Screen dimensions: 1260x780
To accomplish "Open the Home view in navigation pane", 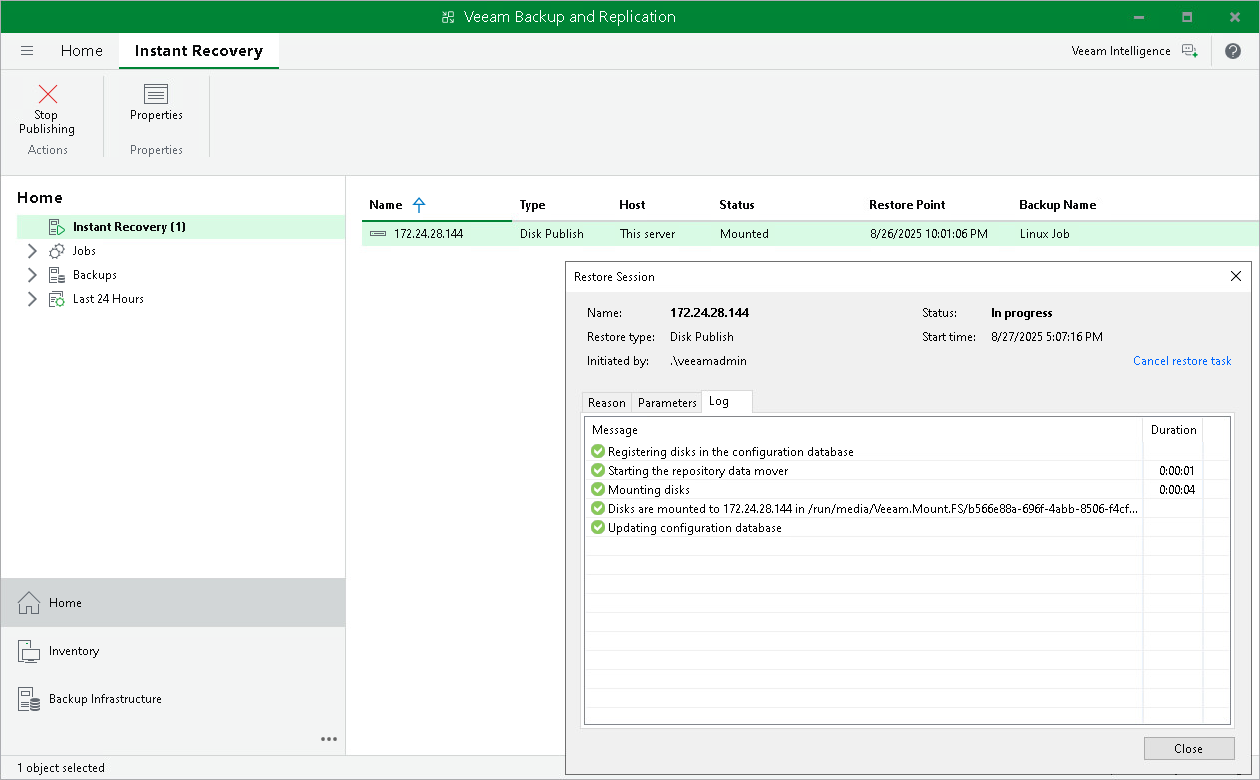I will [173, 603].
